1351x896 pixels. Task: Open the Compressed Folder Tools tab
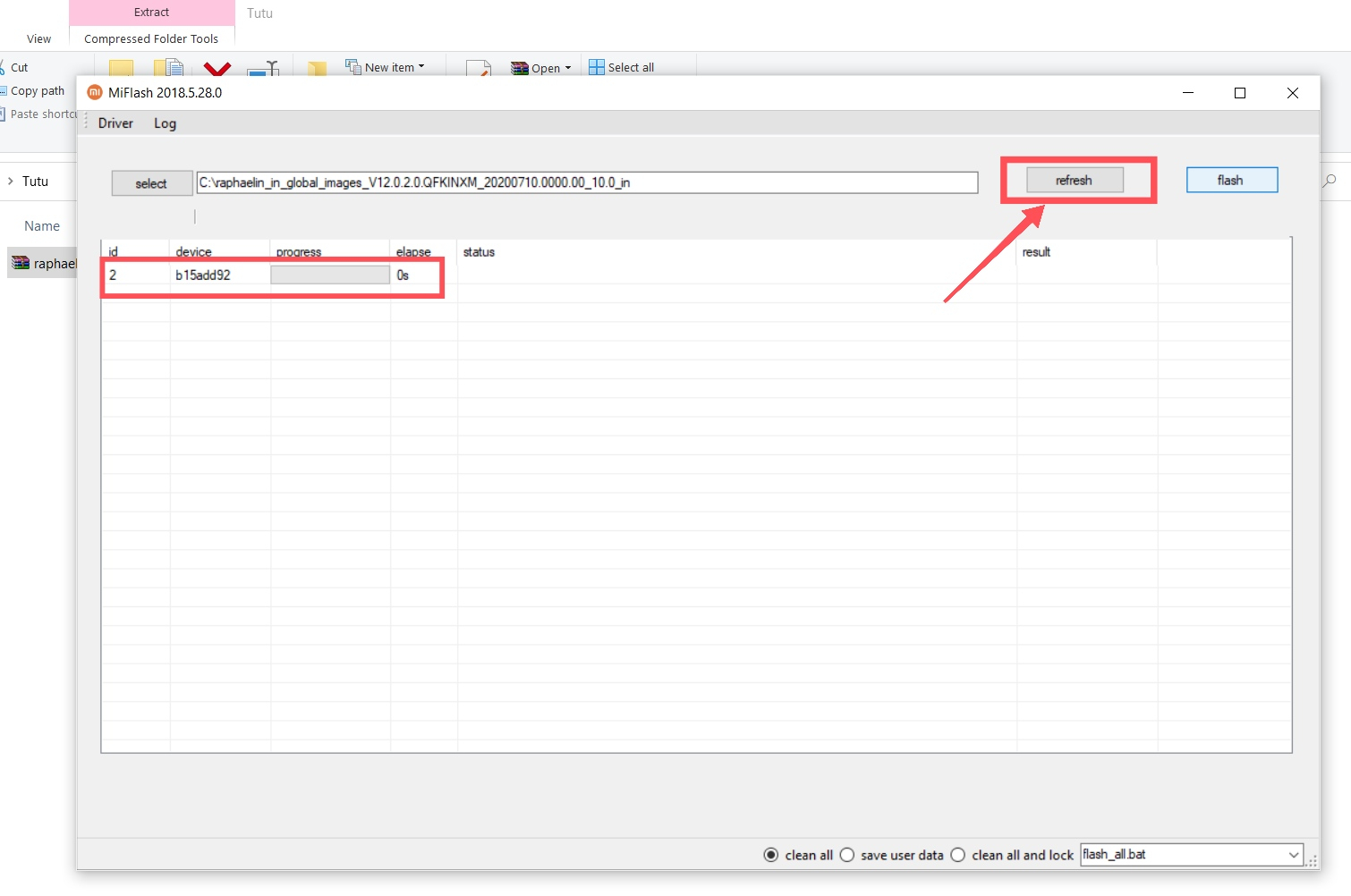[151, 38]
